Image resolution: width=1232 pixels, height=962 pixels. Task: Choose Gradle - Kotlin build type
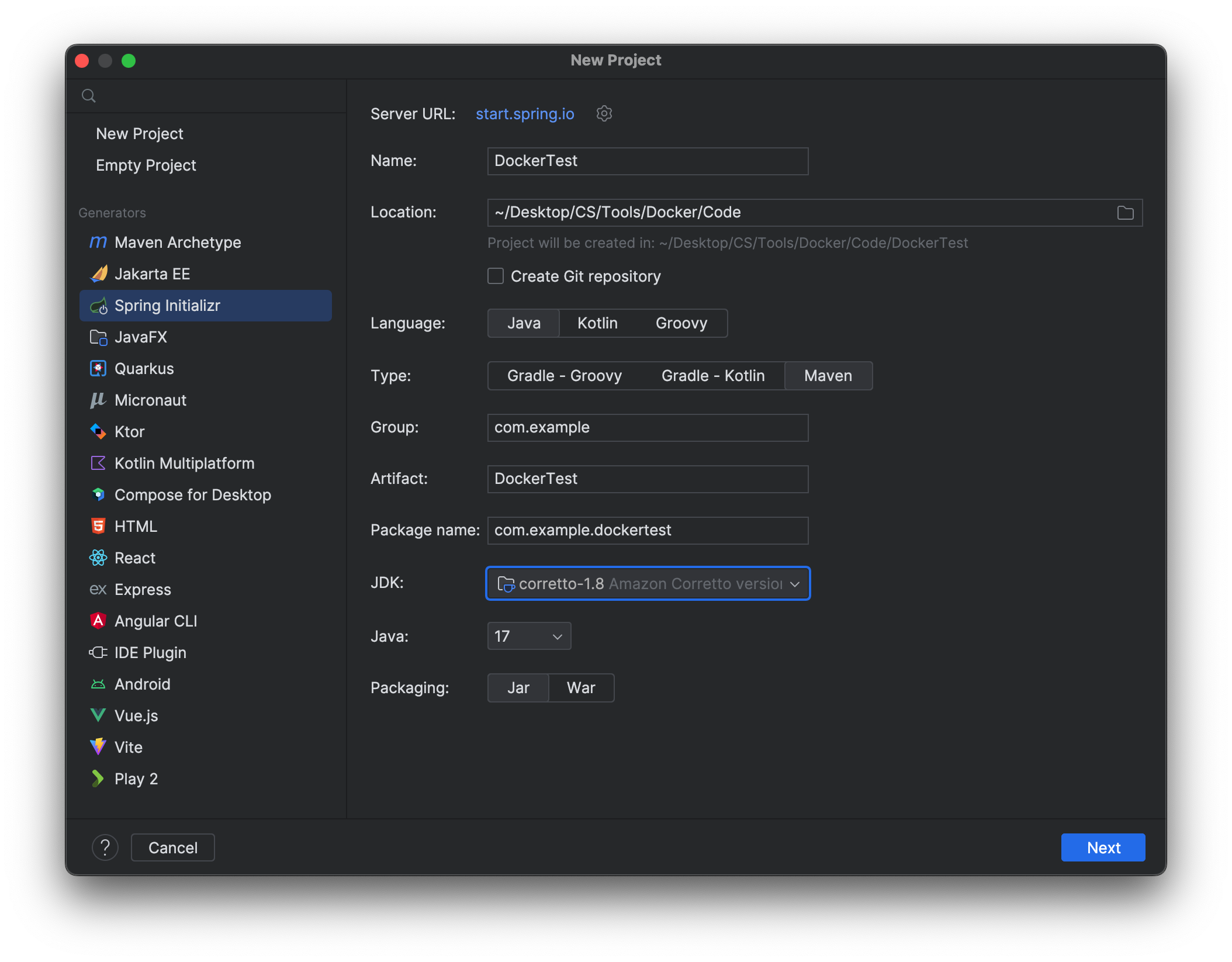(x=713, y=376)
